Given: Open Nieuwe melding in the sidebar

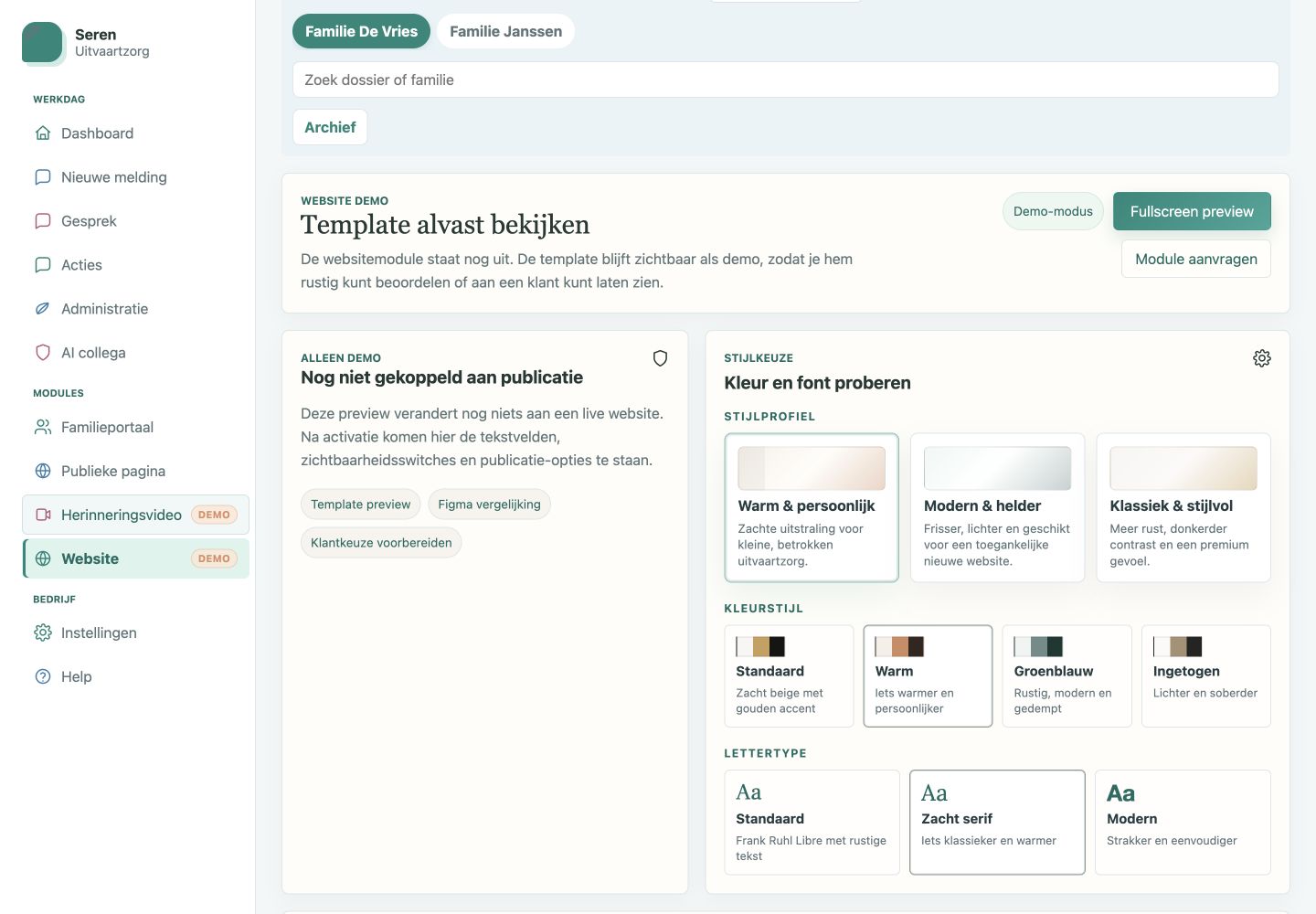Looking at the screenshot, I should (x=135, y=177).
